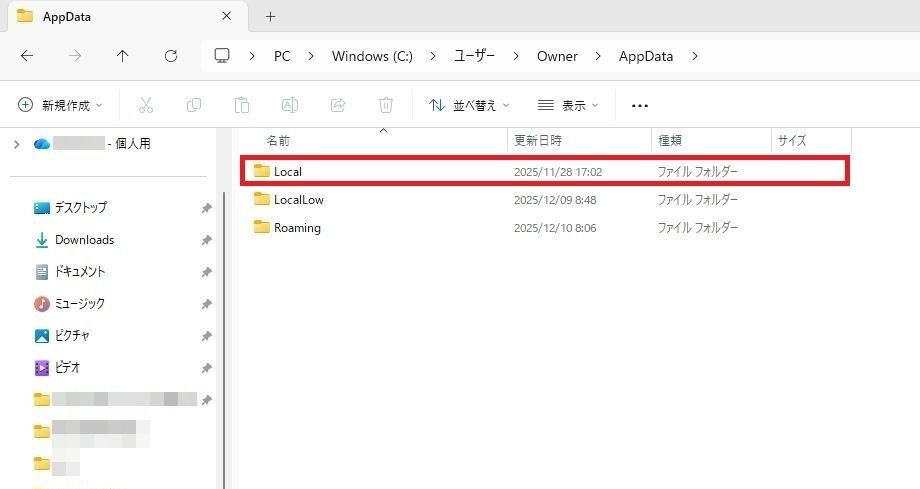Click the Delete trash can icon
920x489 pixels.
pyautogui.click(x=386, y=105)
